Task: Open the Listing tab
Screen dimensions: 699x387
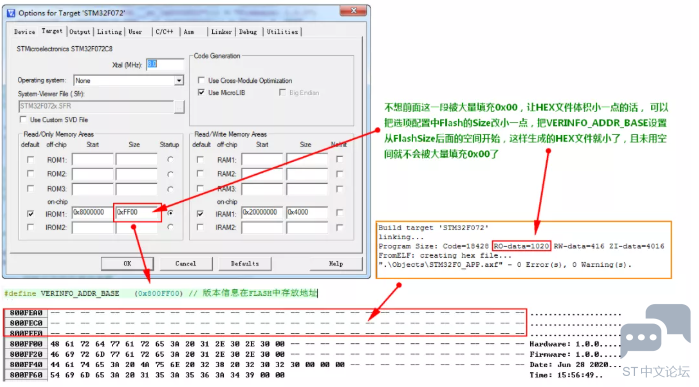Action: point(109,32)
